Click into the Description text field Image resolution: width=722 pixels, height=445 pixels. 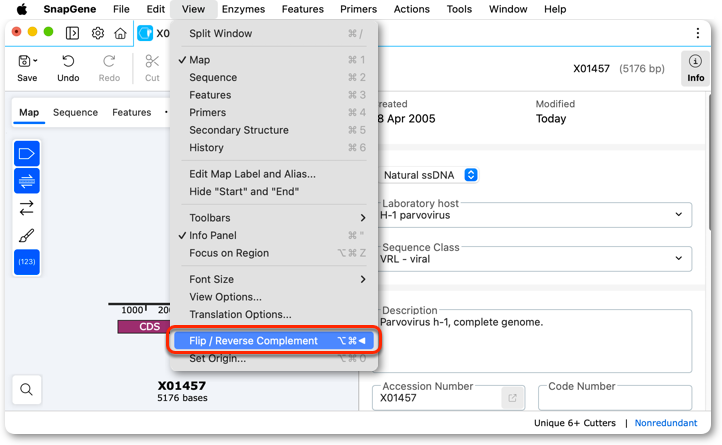click(534, 341)
